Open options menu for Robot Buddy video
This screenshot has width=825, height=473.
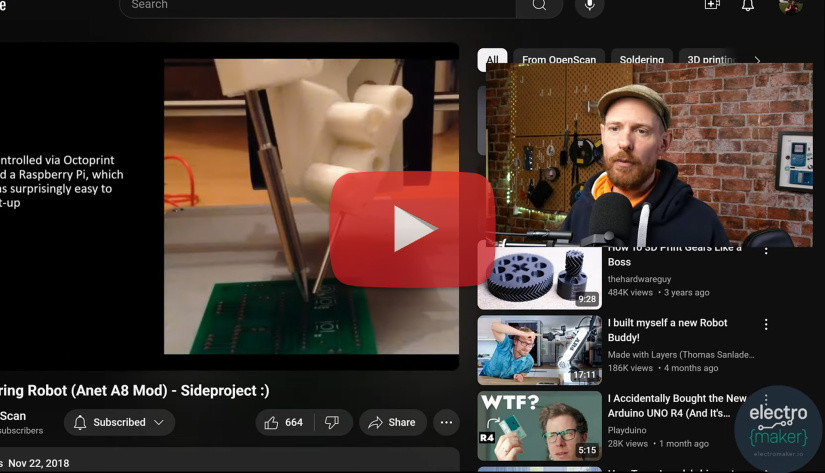point(766,324)
